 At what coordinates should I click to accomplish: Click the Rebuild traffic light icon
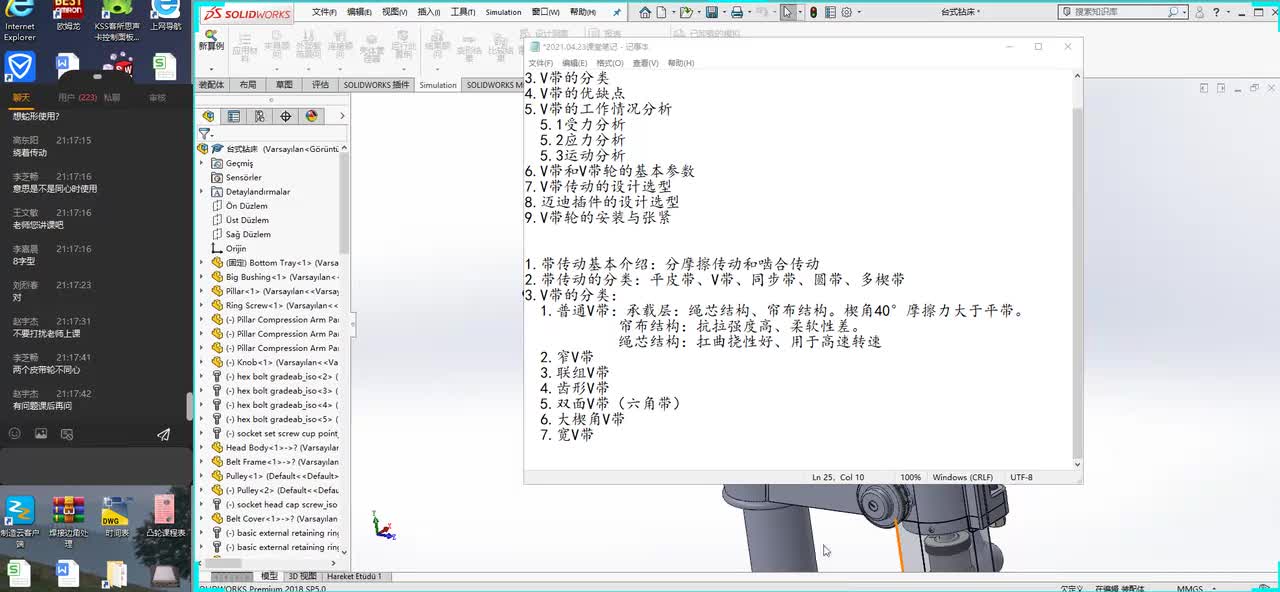coord(813,12)
